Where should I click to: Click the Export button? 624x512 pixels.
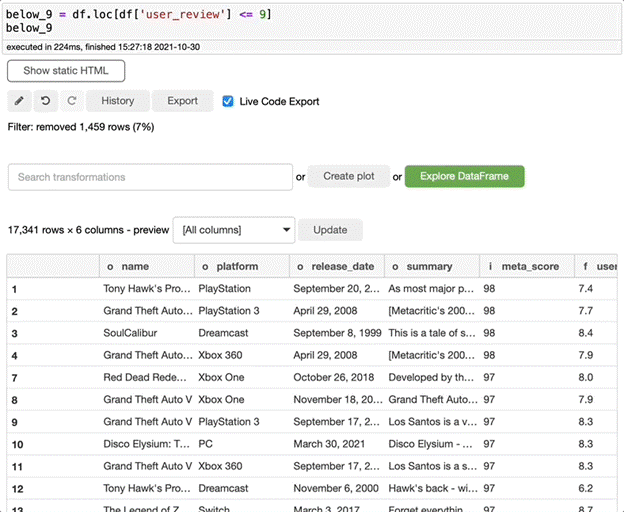(x=182, y=101)
